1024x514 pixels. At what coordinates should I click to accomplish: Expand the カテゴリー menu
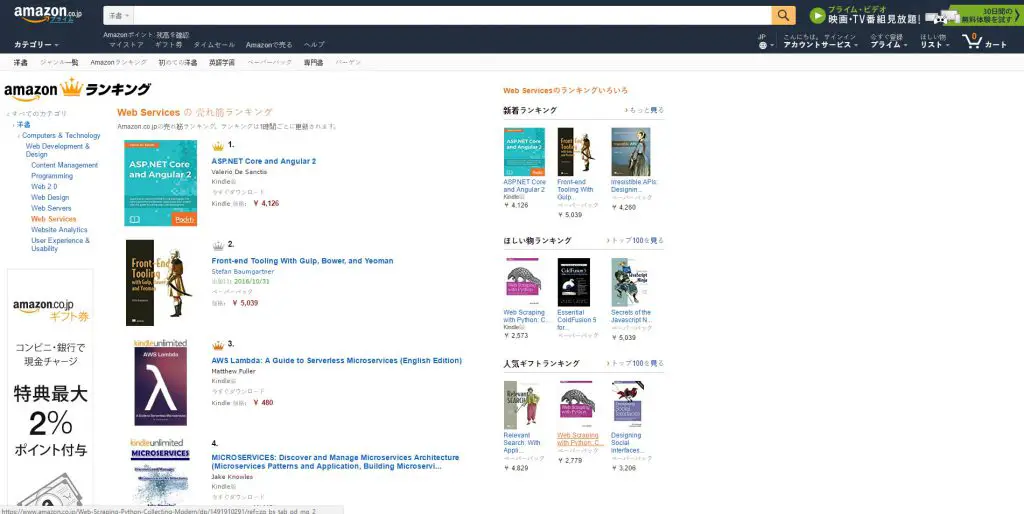36,45
